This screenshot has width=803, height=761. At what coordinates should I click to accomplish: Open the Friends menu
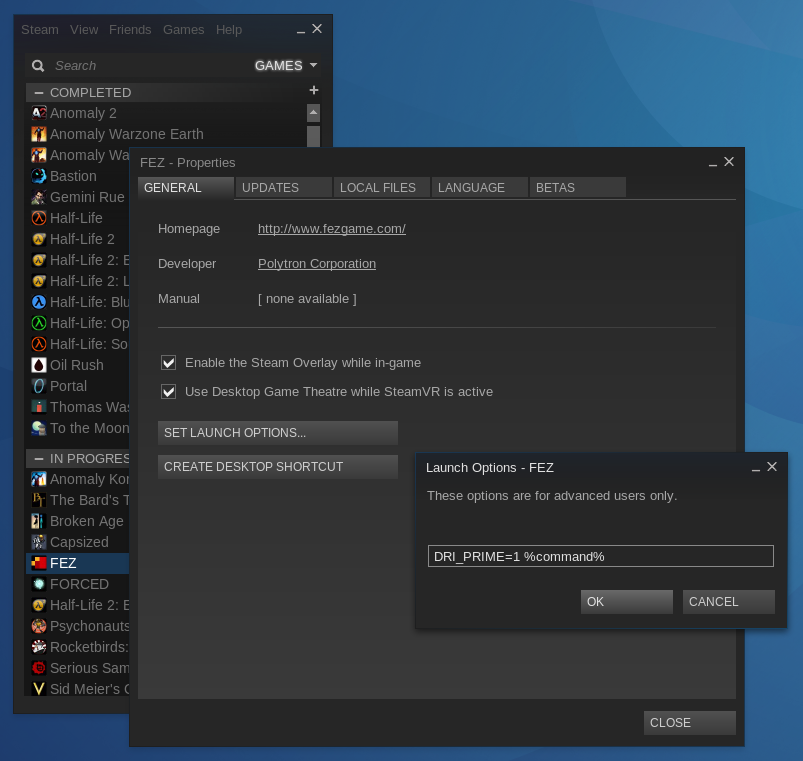pyautogui.click(x=130, y=29)
